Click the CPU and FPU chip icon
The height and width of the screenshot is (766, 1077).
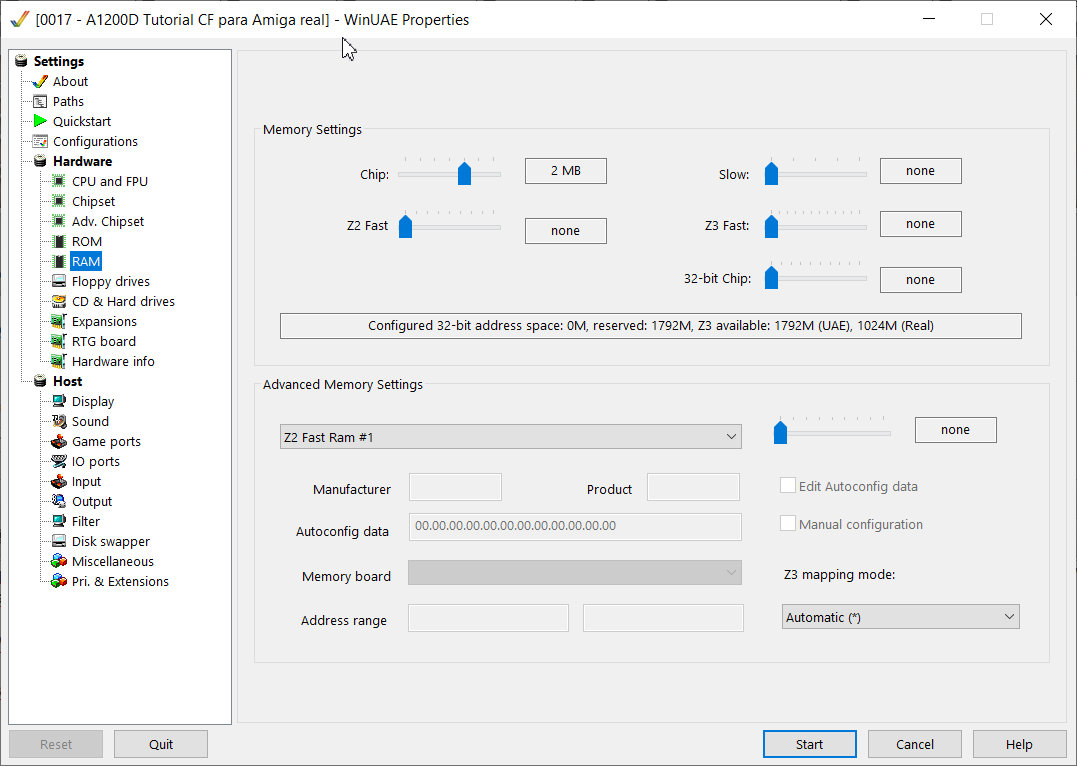59,181
